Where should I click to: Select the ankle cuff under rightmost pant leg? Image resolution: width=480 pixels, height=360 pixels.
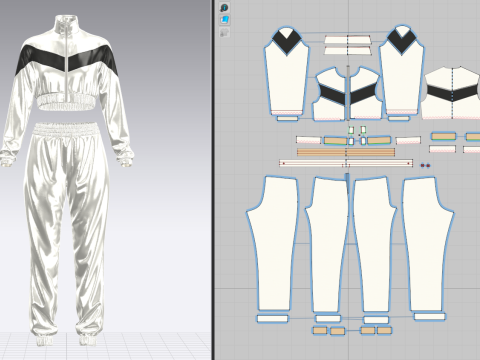pos(429,316)
